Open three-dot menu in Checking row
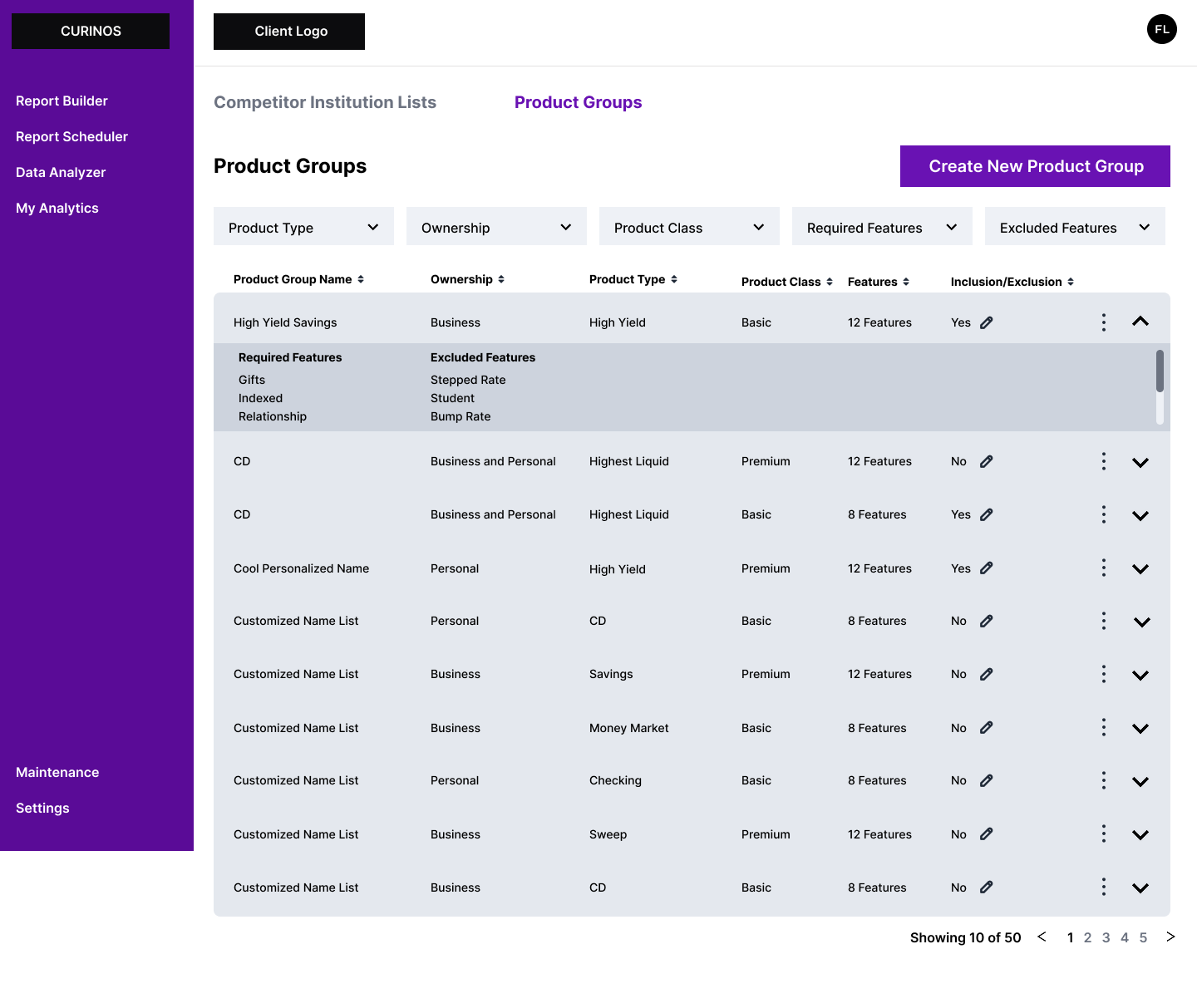The height and width of the screenshot is (1008, 1197). 1104,780
